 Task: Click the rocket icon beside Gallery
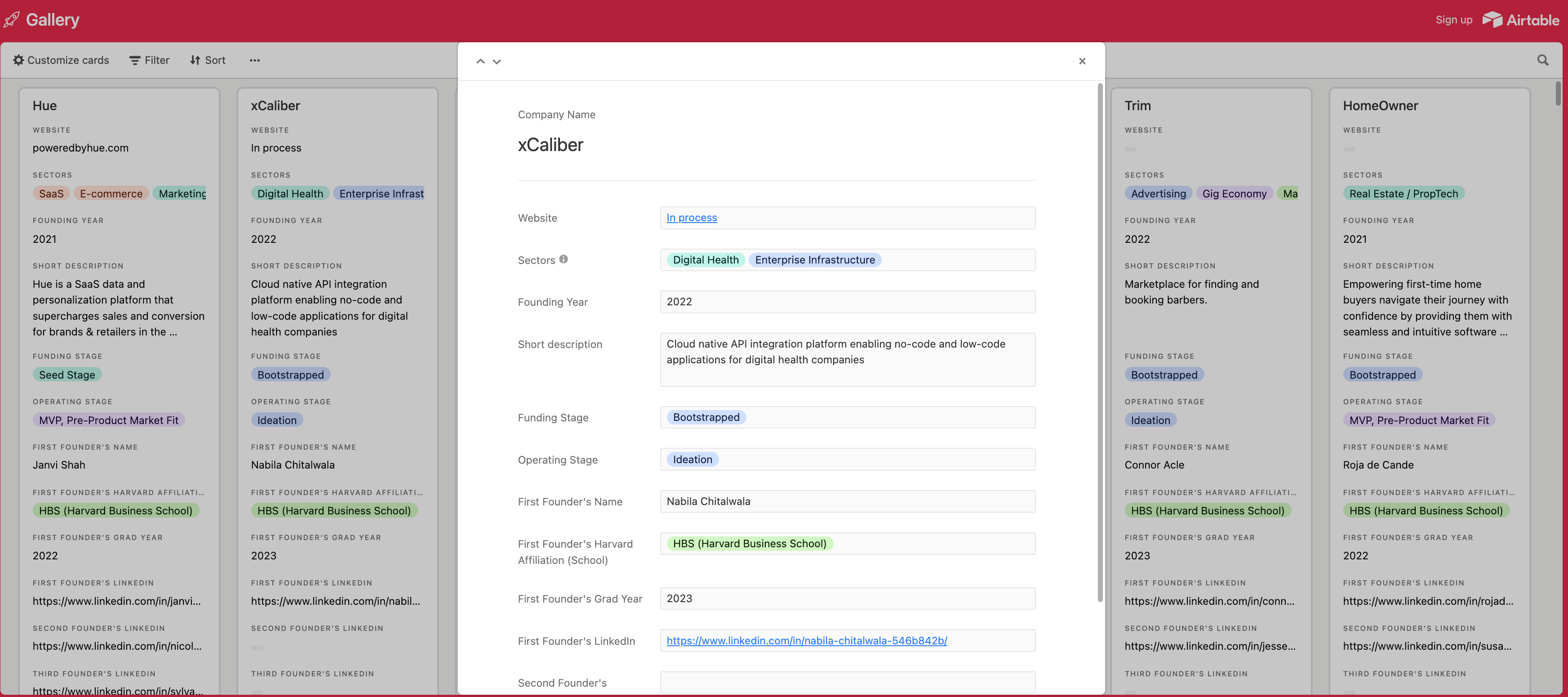click(x=12, y=19)
